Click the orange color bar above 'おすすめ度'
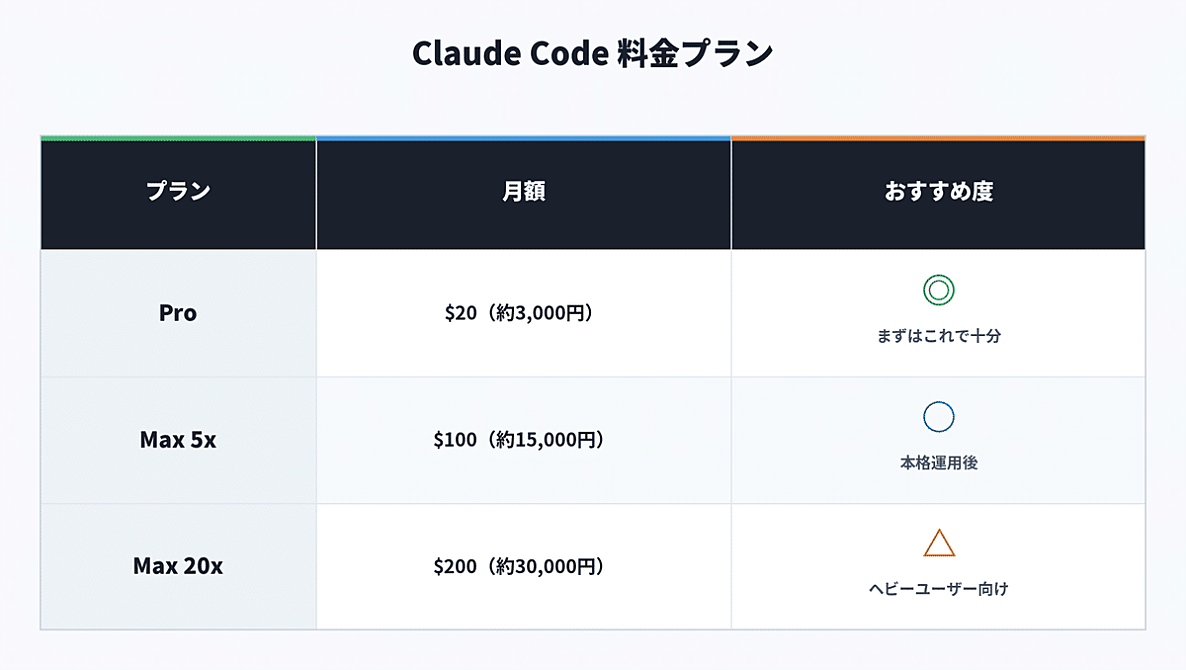The width and height of the screenshot is (1186, 670). (x=938, y=138)
